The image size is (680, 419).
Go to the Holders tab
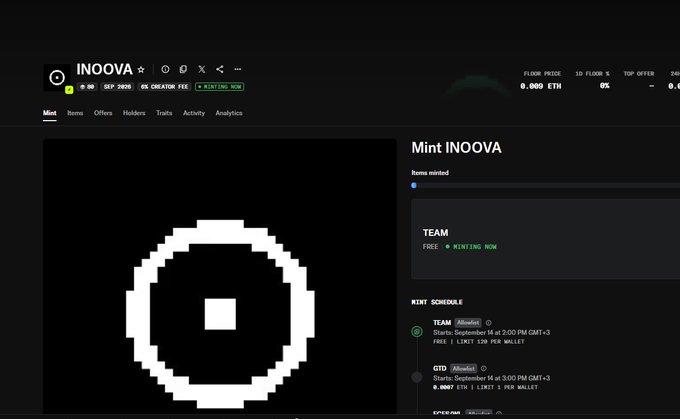[x=134, y=113]
